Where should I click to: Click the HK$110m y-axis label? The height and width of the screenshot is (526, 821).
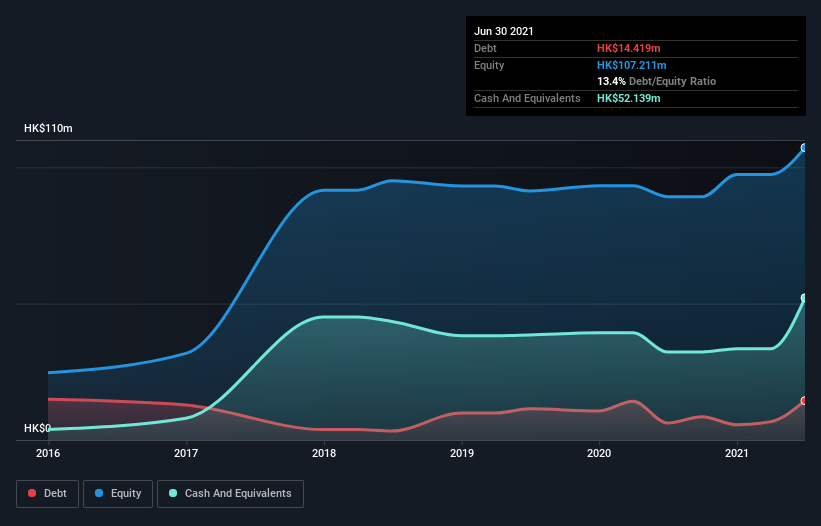point(48,128)
